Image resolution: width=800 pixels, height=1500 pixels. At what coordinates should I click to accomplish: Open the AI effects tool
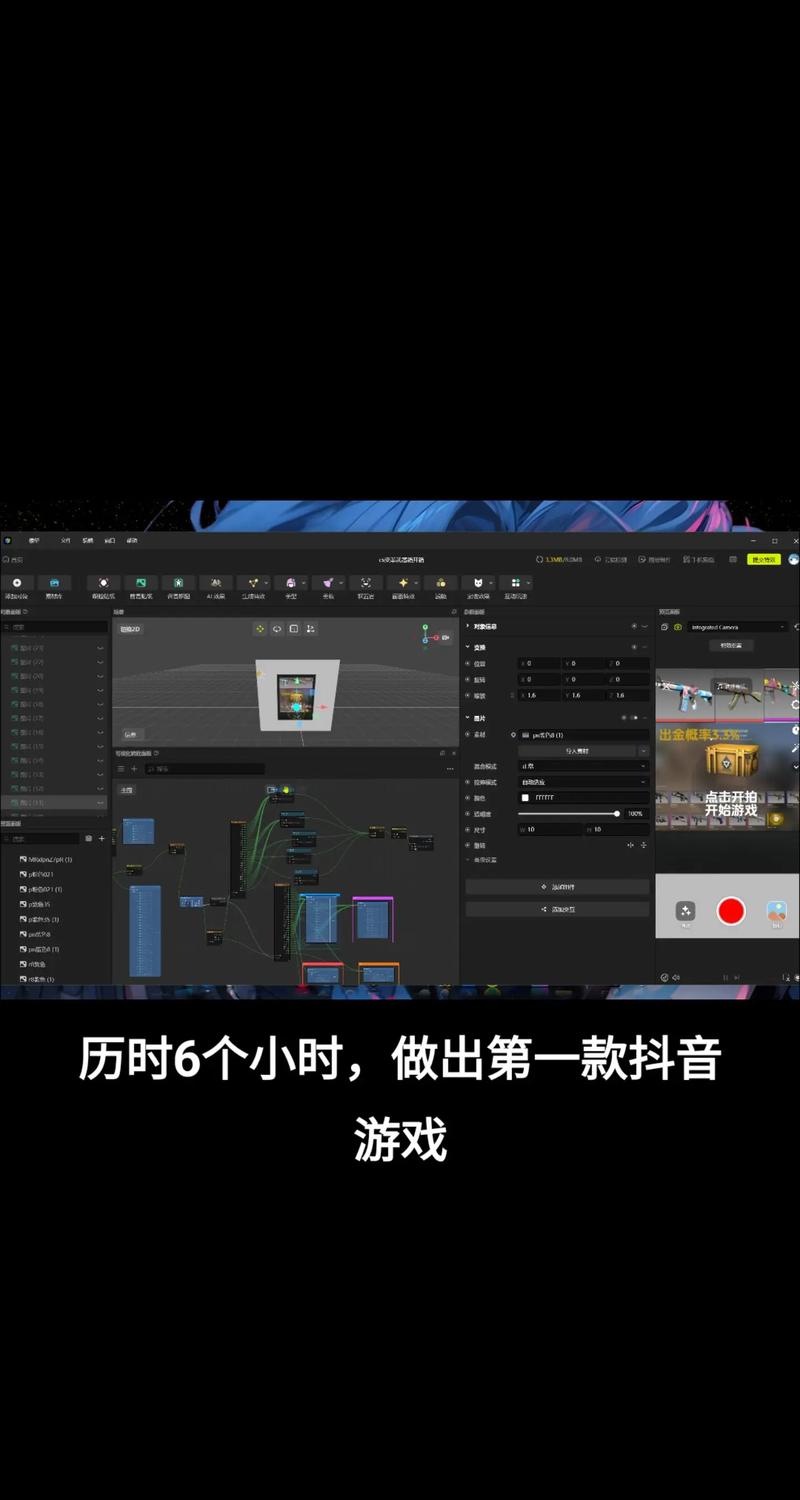tap(216, 586)
